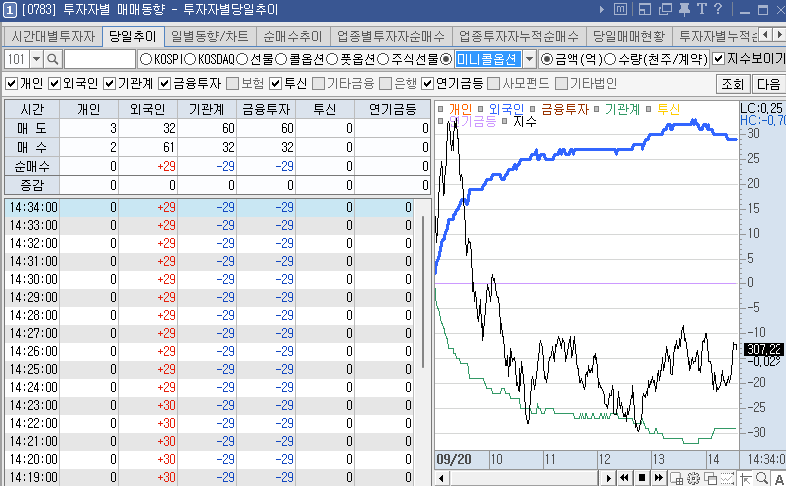Click the empty search input field

click(x=98, y=59)
